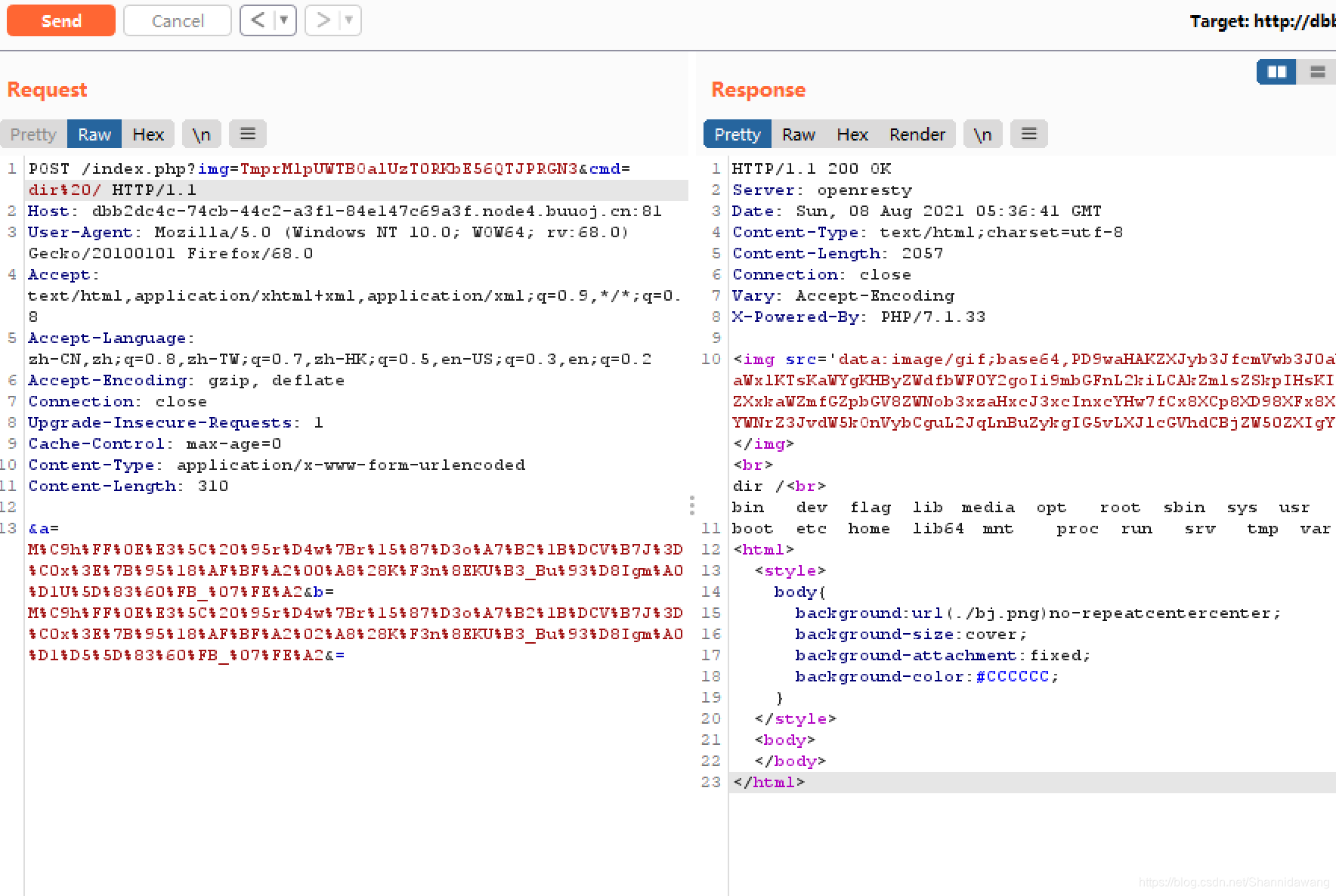
Task: Select the Response Hex tab
Action: tap(852, 134)
